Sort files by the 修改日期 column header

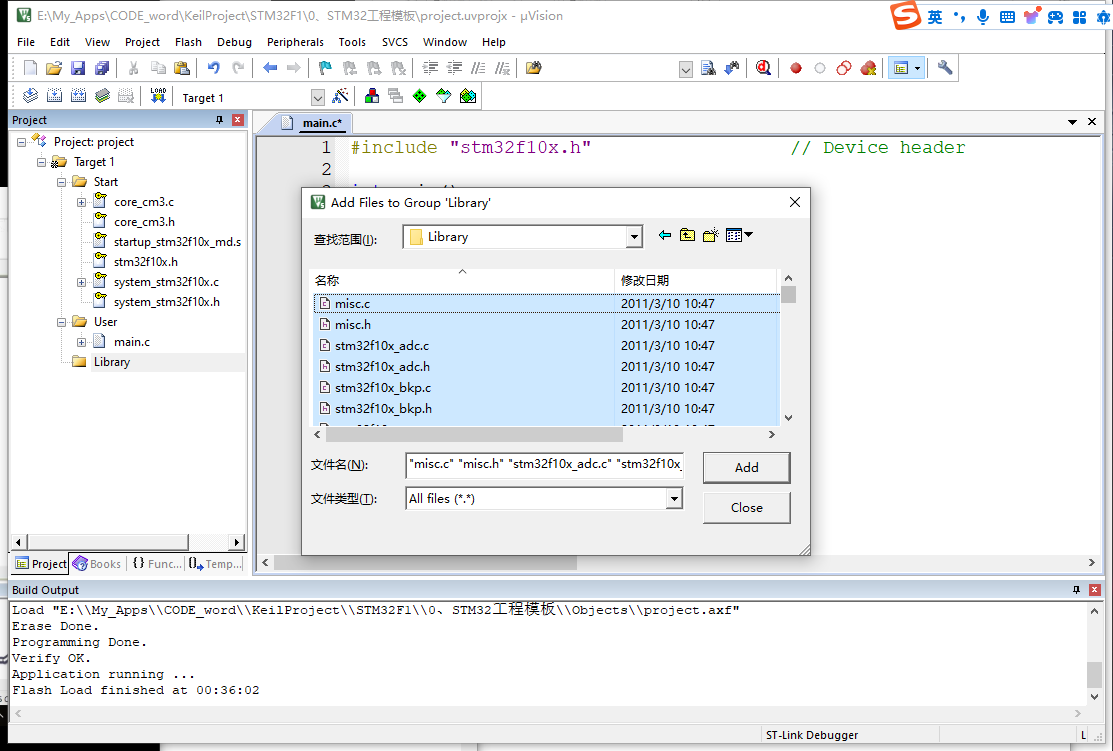click(696, 280)
